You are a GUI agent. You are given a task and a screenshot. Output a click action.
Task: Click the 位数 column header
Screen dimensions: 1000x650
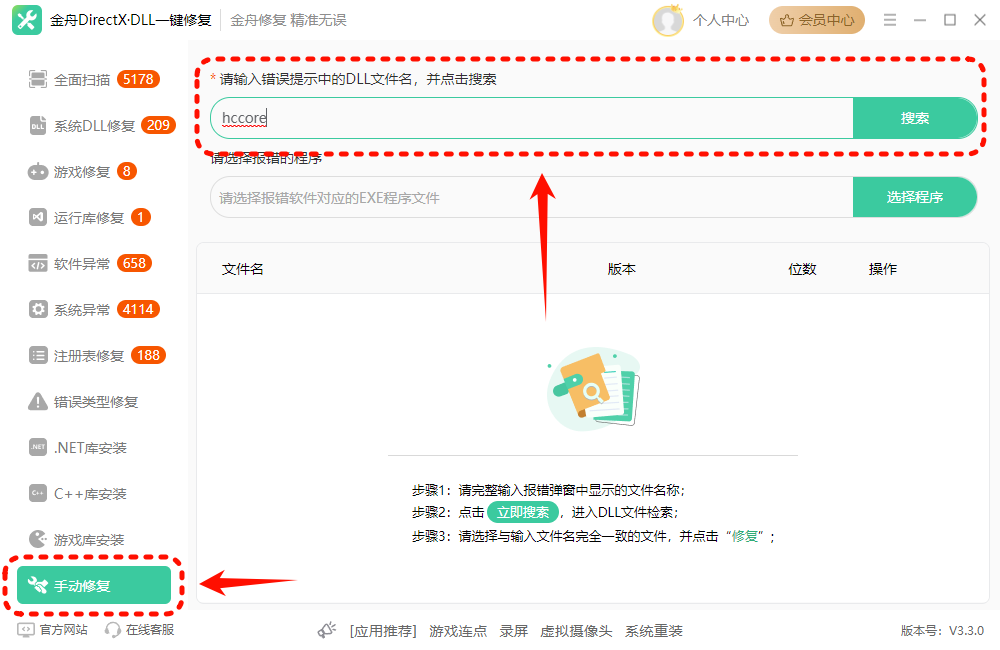click(x=802, y=269)
